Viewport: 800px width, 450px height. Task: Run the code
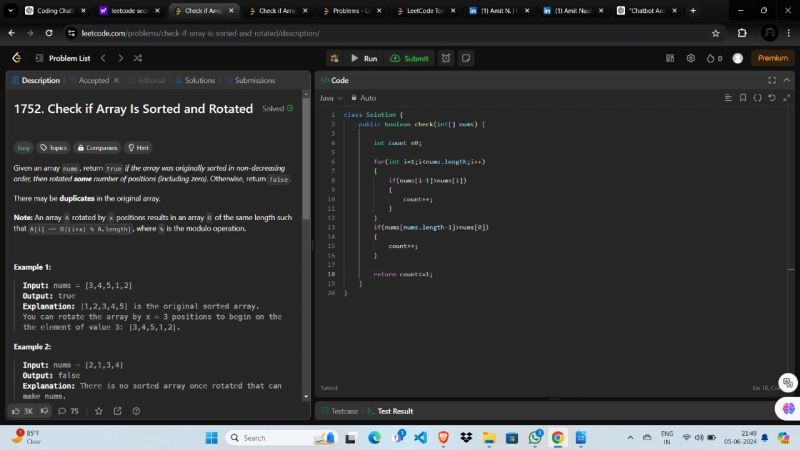tap(364, 58)
